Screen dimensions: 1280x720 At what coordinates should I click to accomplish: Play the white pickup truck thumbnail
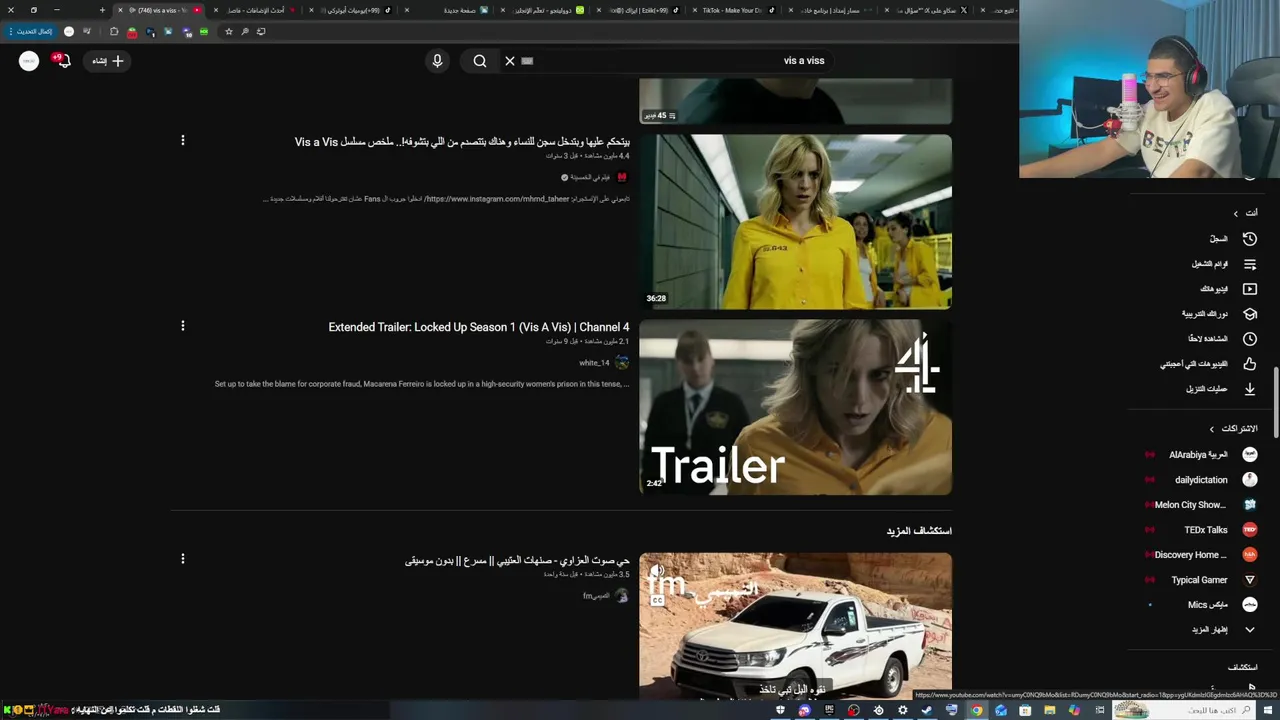796,625
